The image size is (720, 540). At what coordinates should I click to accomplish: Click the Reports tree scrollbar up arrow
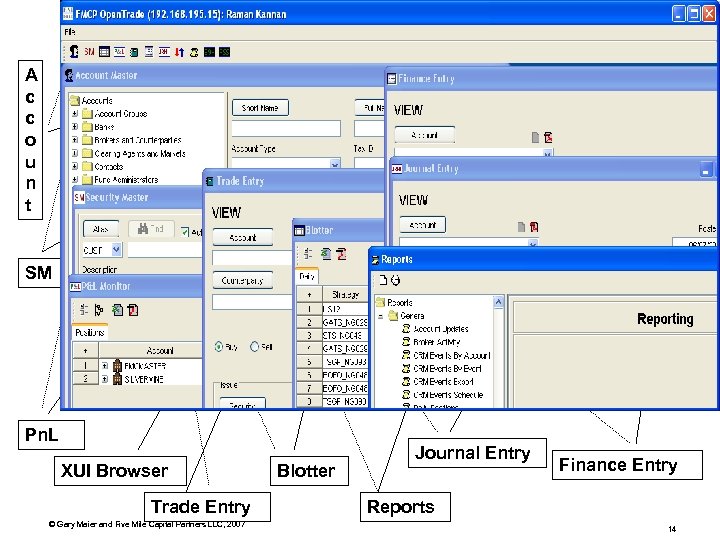coord(498,301)
